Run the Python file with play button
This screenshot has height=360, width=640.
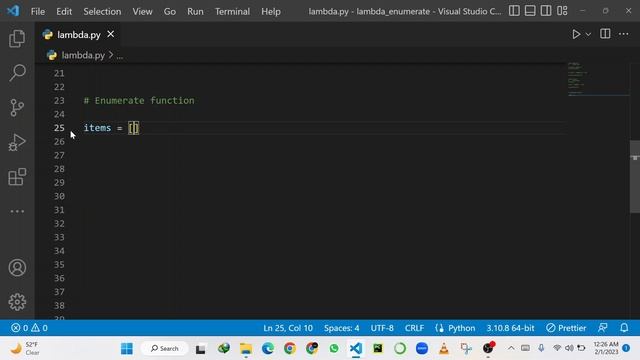576,34
